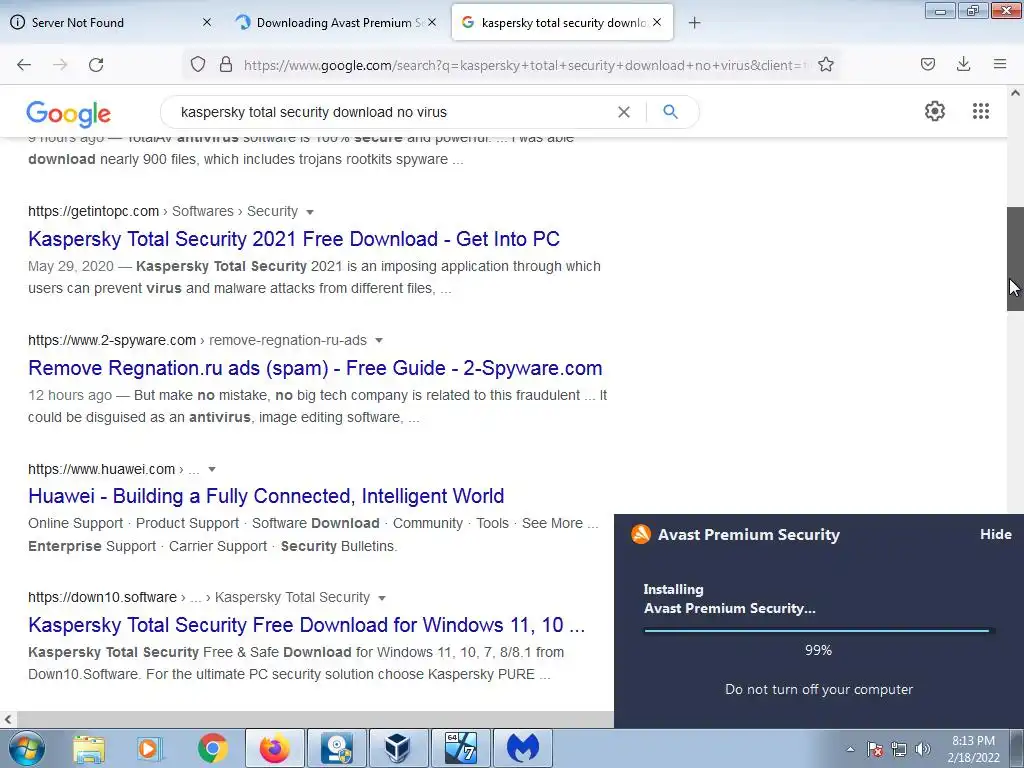Reload the current page

(96, 65)
